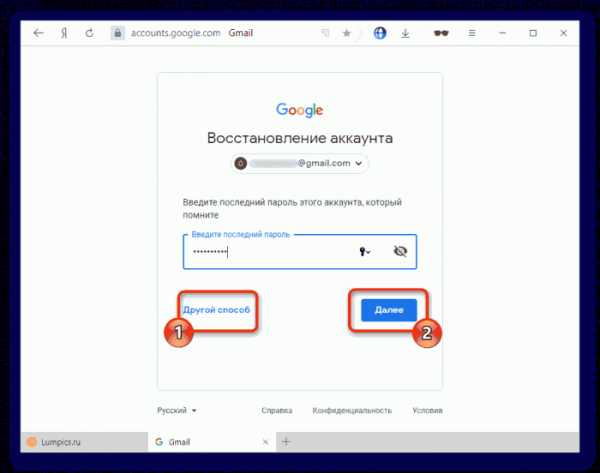The width and height of the screenshot is (600, 473).
Task: Open a new tab with plus button
Action: (286, 442)
